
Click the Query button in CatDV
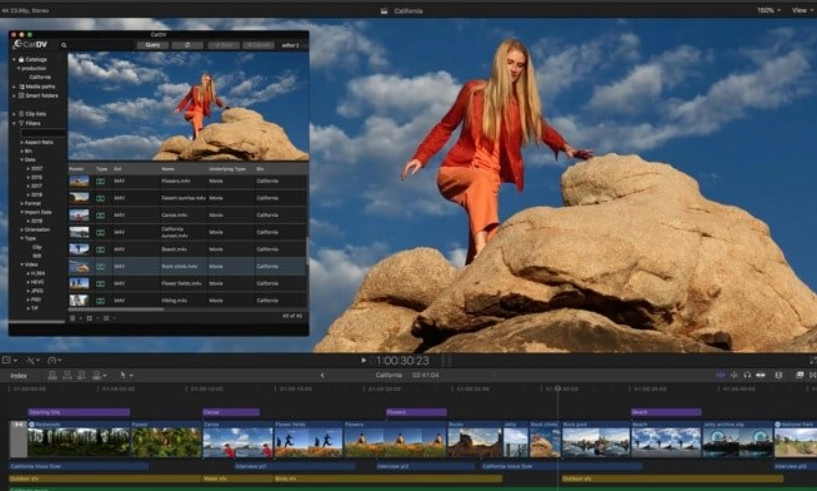click(153, 45)
